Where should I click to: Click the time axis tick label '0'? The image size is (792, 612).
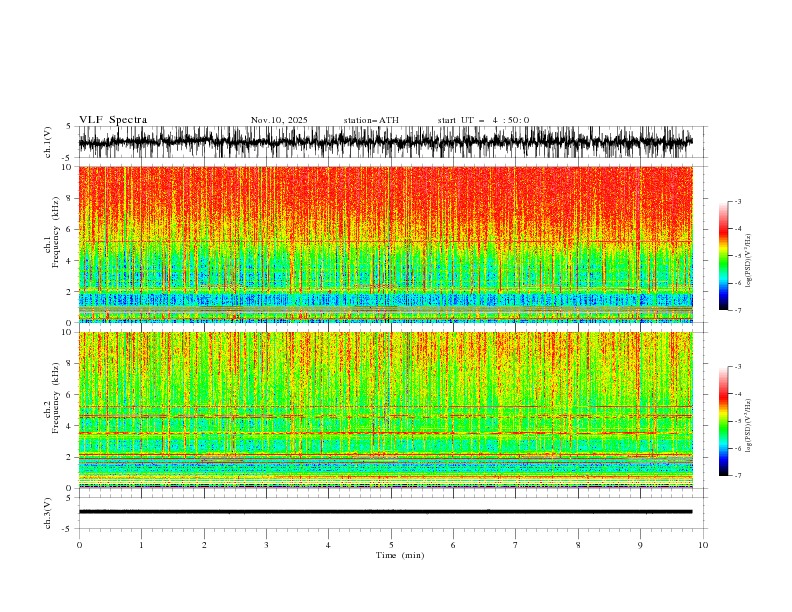[x=79, y=545]
